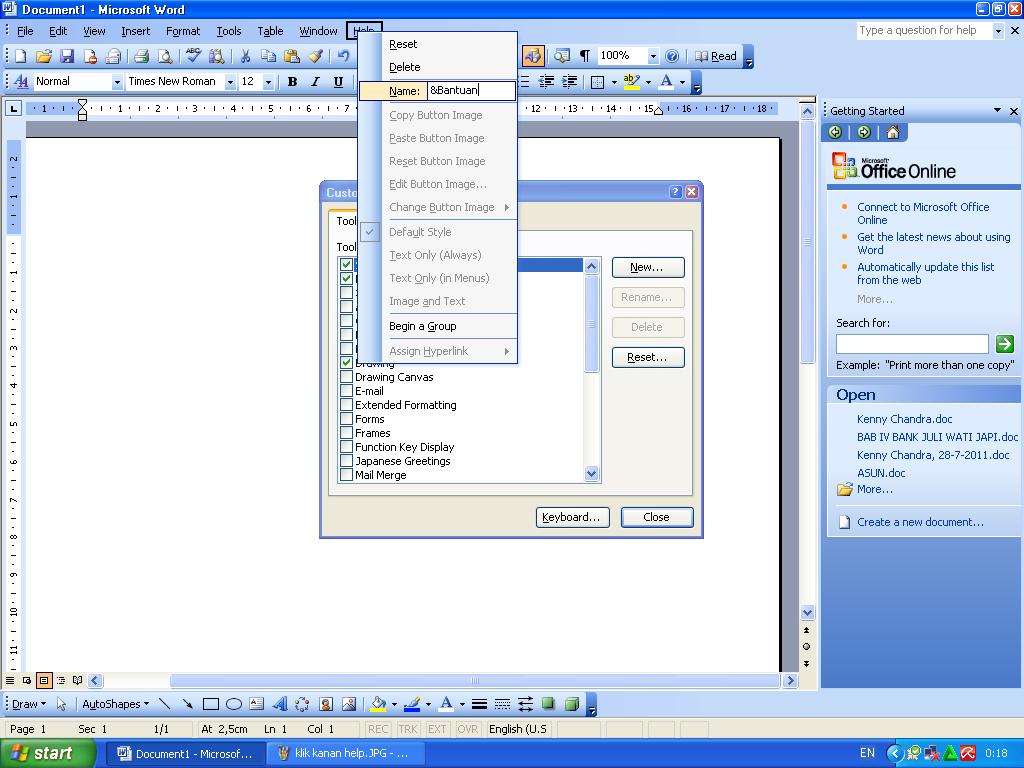
Task: Check the Frames toolbar checkbox
Action: point(347,432)
